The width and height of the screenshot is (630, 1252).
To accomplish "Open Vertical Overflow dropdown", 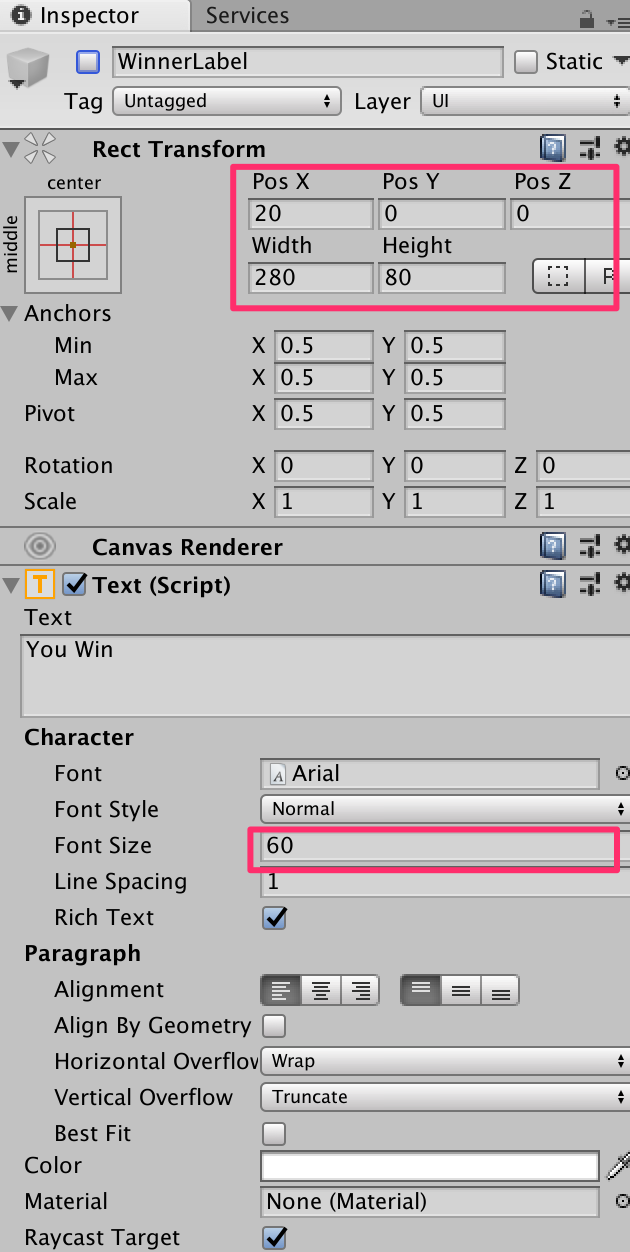I will pos(445,1097).
